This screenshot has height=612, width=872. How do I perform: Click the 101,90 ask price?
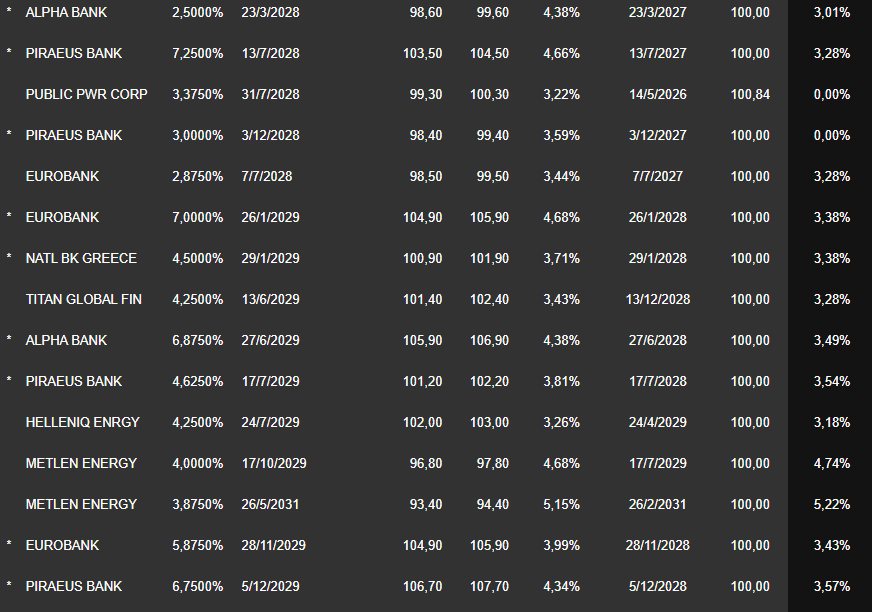click(x=489, y=258)
